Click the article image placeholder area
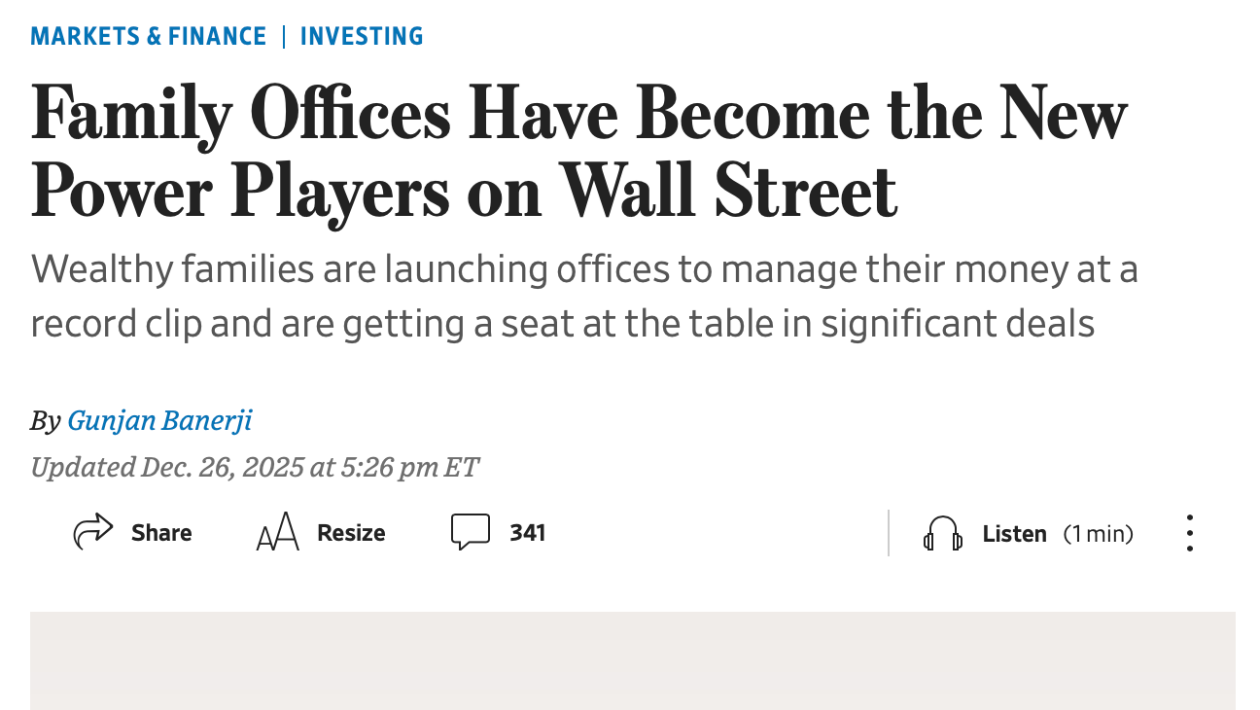Viewport: 1260px width, 710px height. click(x=632, y=660)
